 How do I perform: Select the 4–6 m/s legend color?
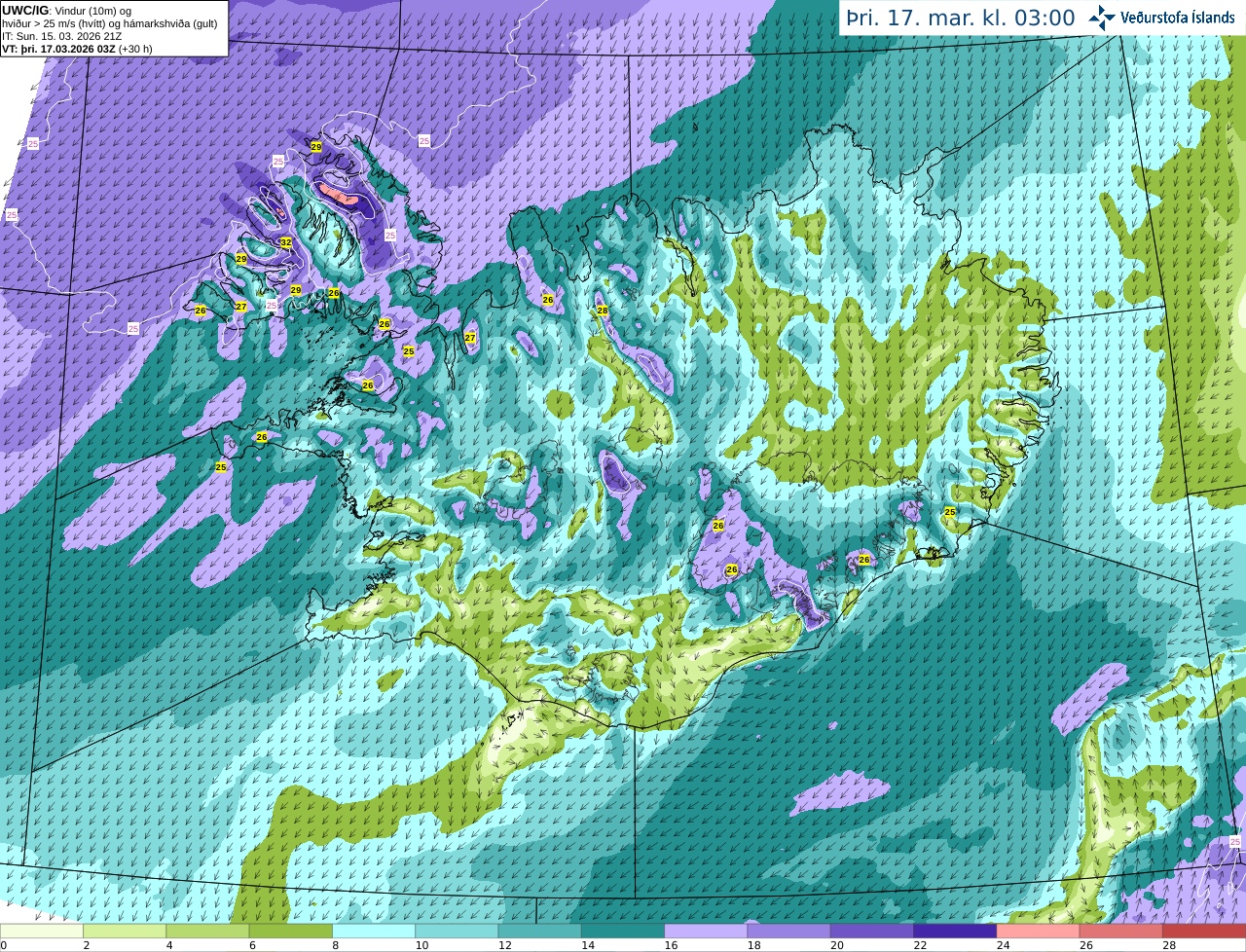click(x=207, y=931)
